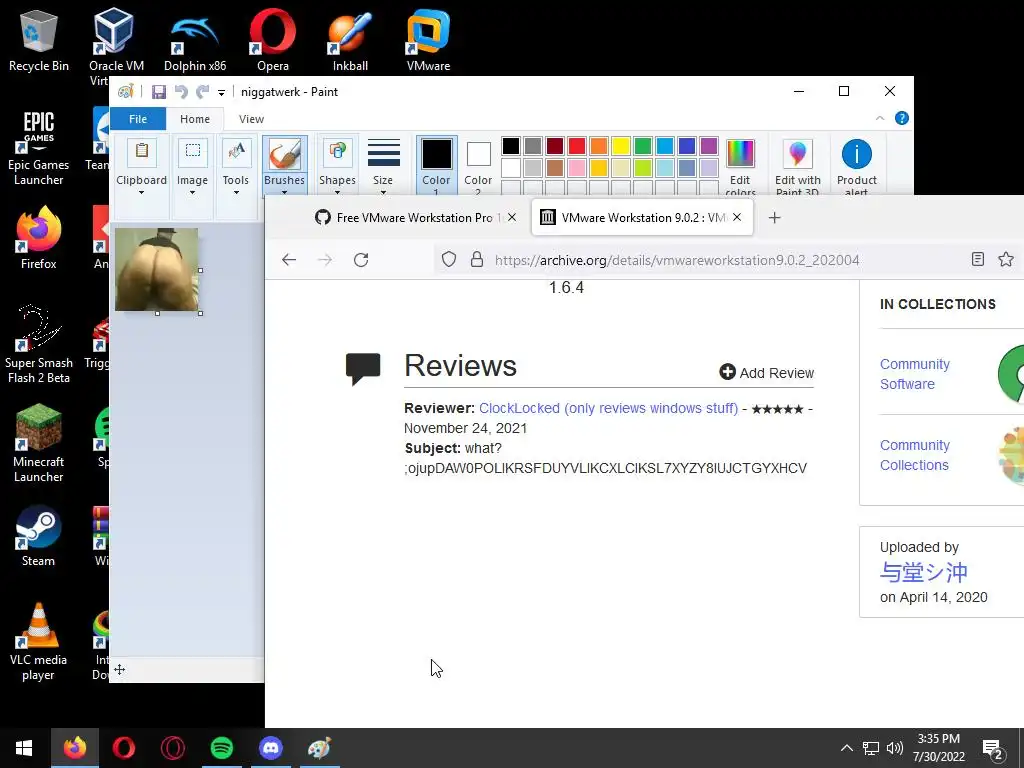Open VLC media player desktop icon

coord(39,643)
